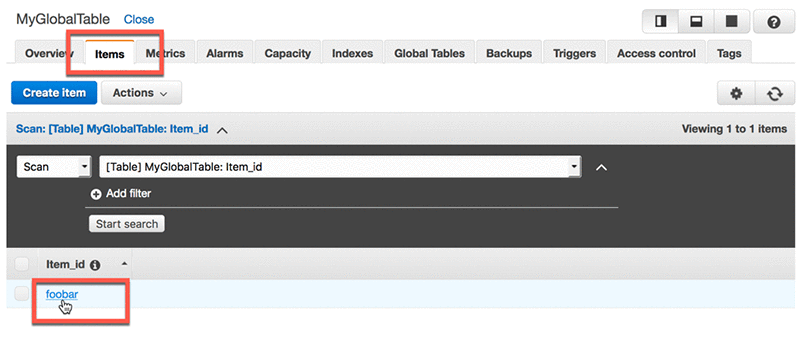The width and height of the screenshot is (800, 361).
Task: Click the Start search button
Action: point(127,224)
